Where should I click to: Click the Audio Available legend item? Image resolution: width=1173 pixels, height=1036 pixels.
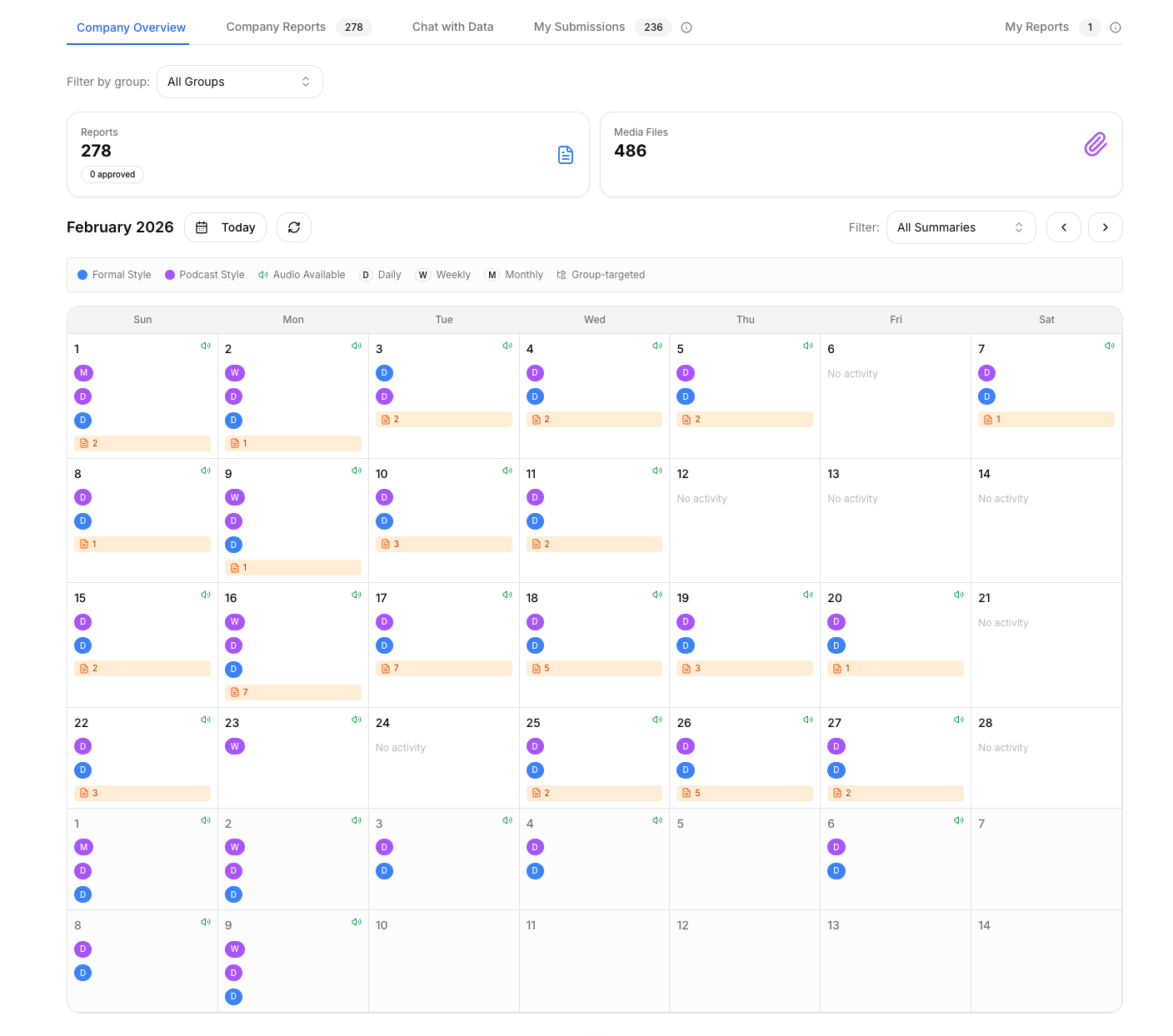pyautogui.click(x=302, y=275)
